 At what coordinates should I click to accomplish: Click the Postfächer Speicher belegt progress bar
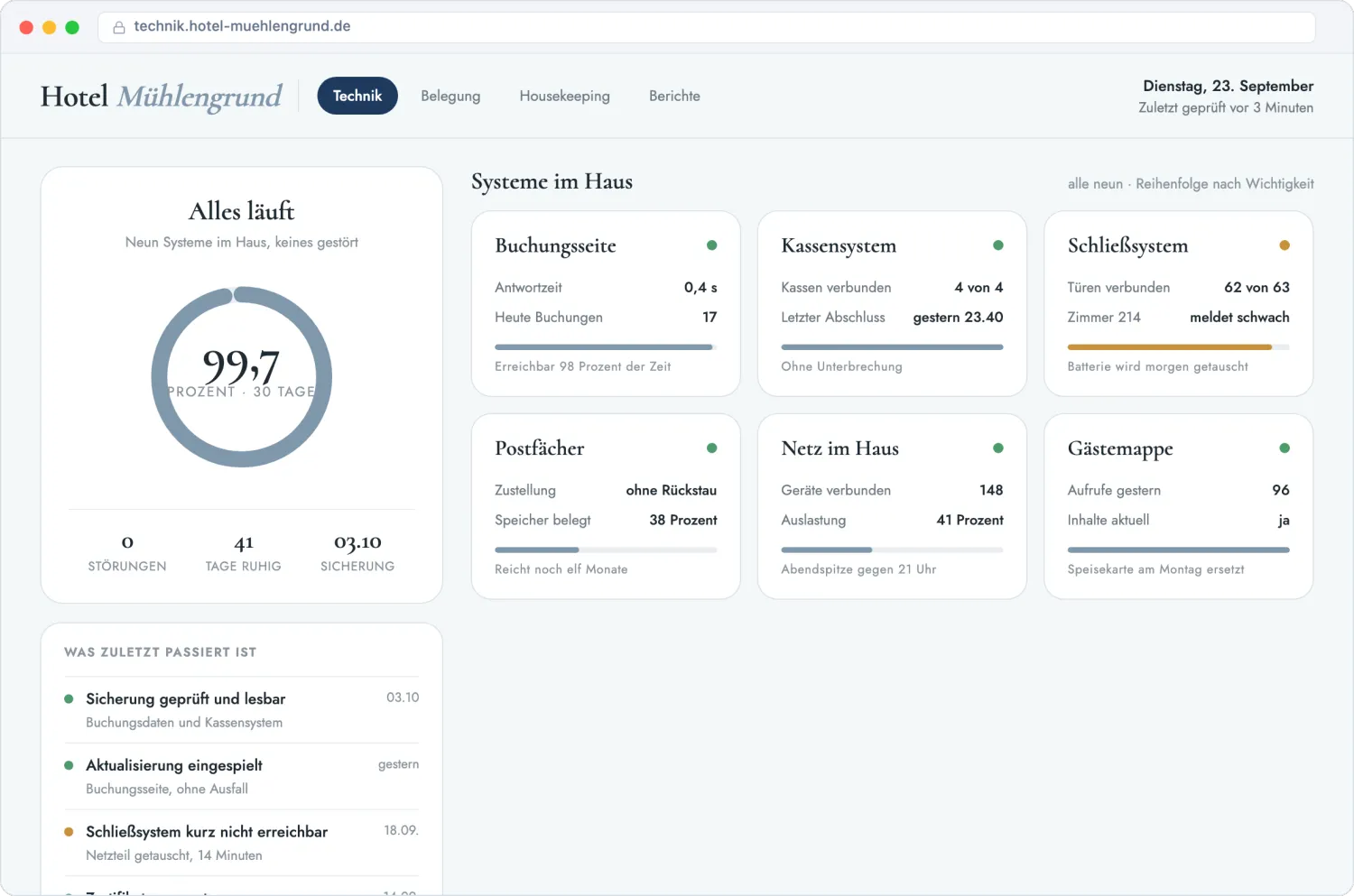tap(606, 550)
